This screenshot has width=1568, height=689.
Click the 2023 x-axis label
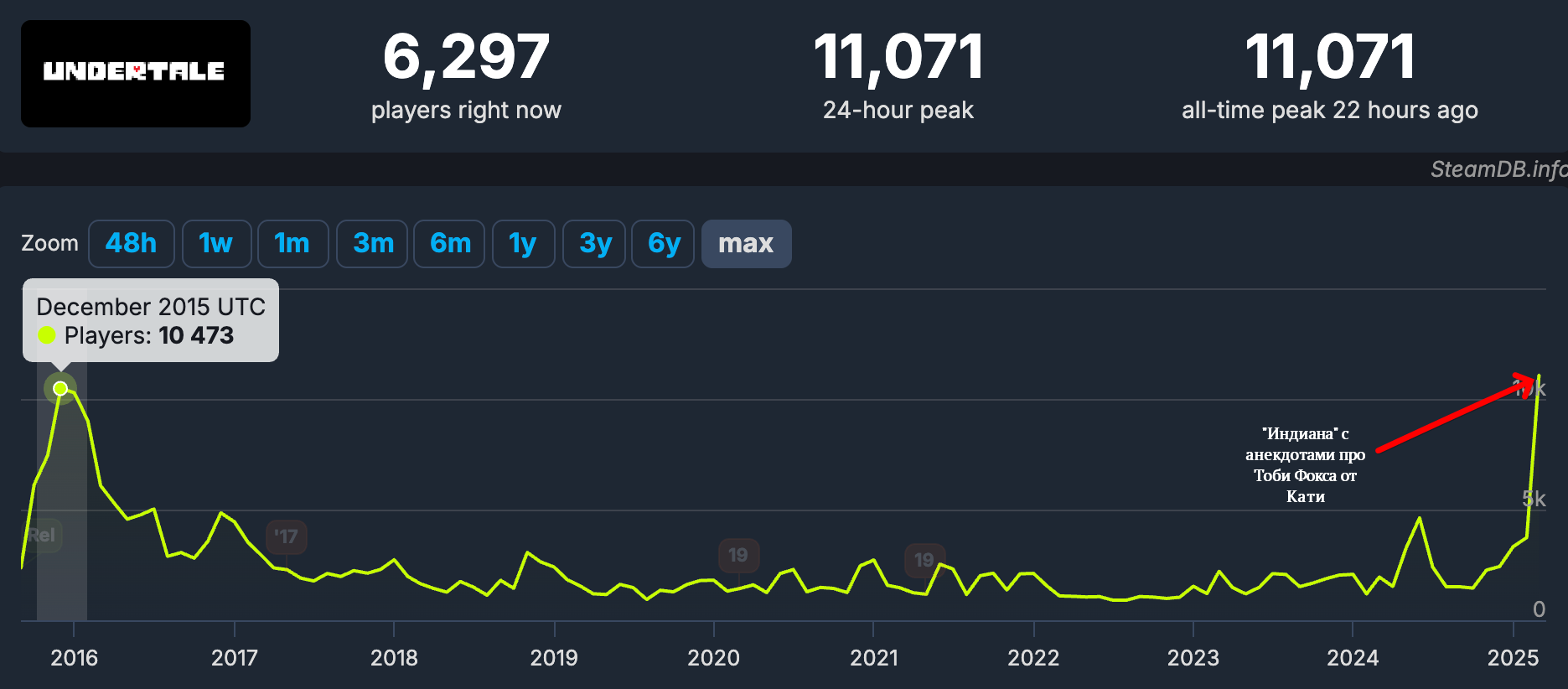click(1193, 658)
